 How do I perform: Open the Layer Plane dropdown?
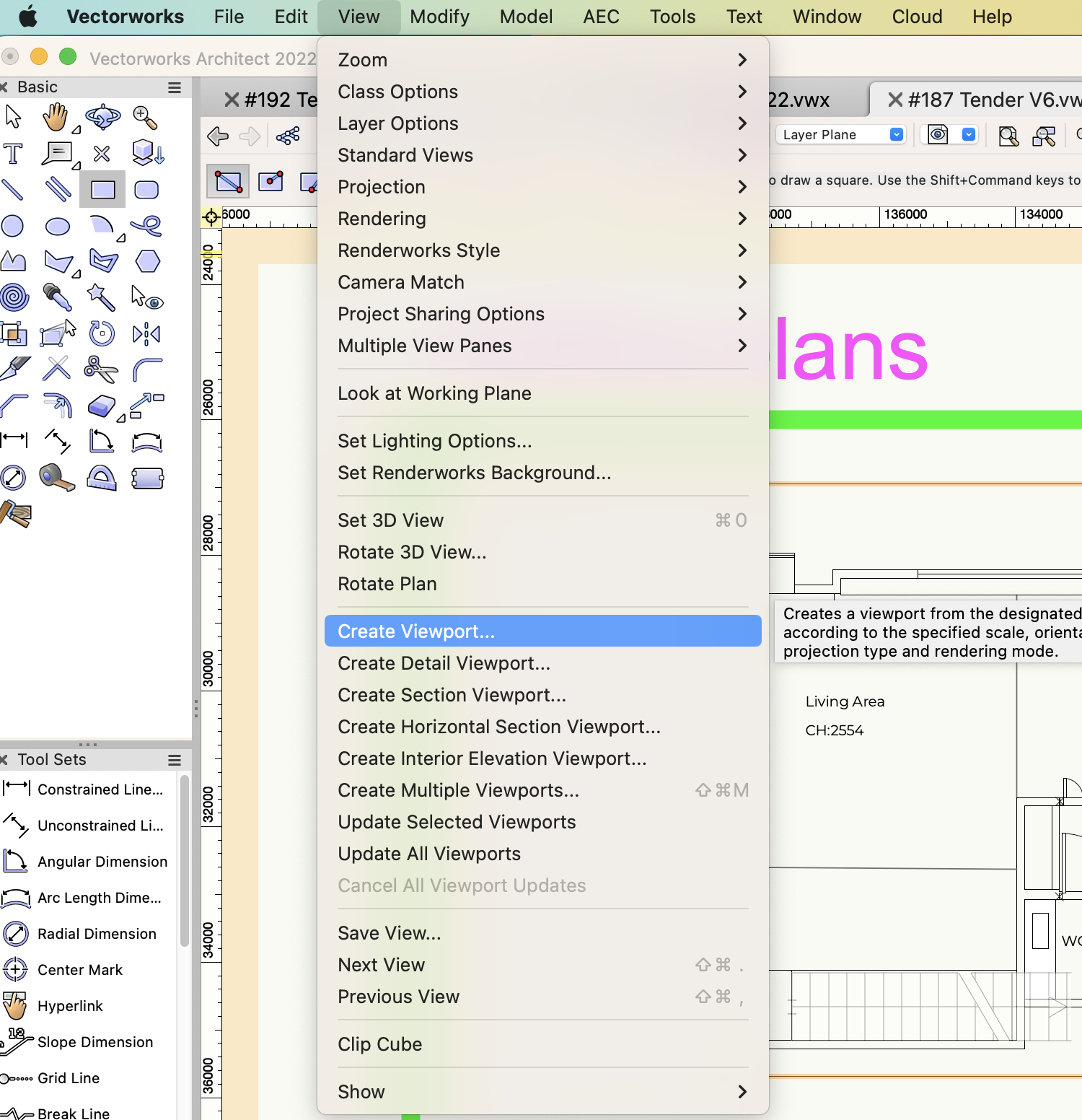click(x=841, y=135)
